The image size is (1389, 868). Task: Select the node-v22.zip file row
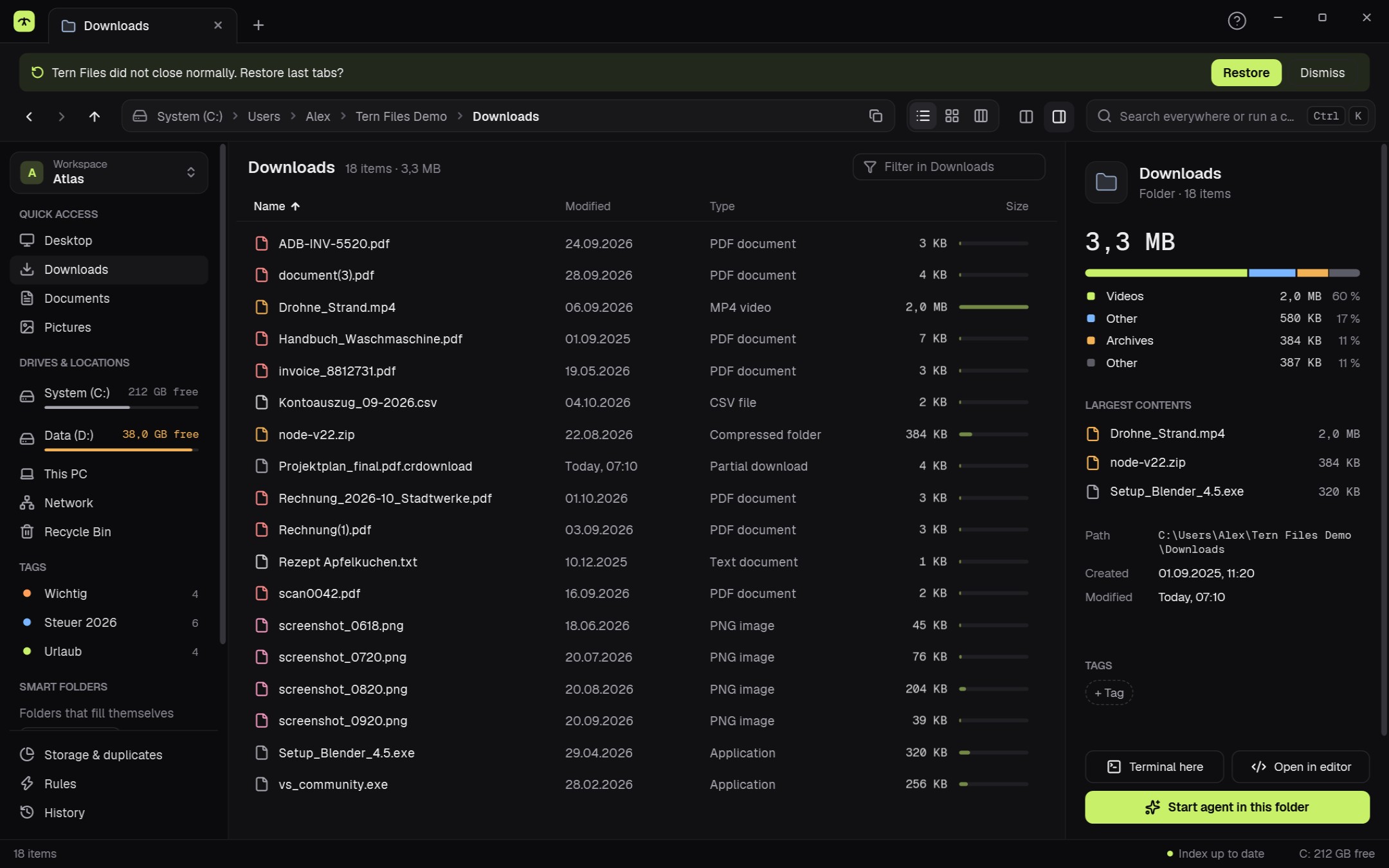tap(646, 435)
